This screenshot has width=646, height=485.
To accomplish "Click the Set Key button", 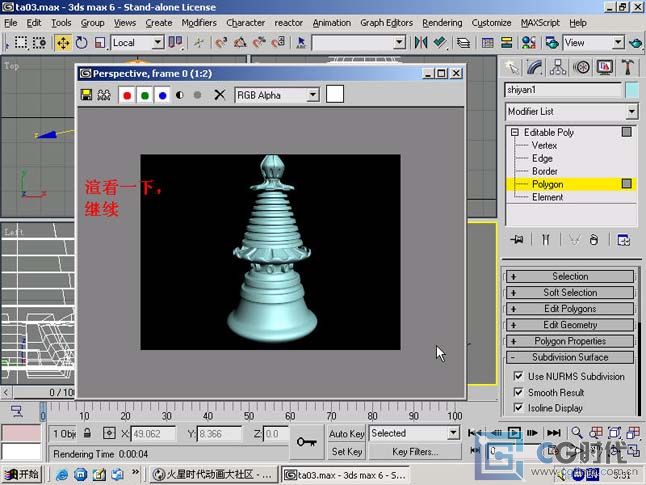I will click(x=346, y=452).
